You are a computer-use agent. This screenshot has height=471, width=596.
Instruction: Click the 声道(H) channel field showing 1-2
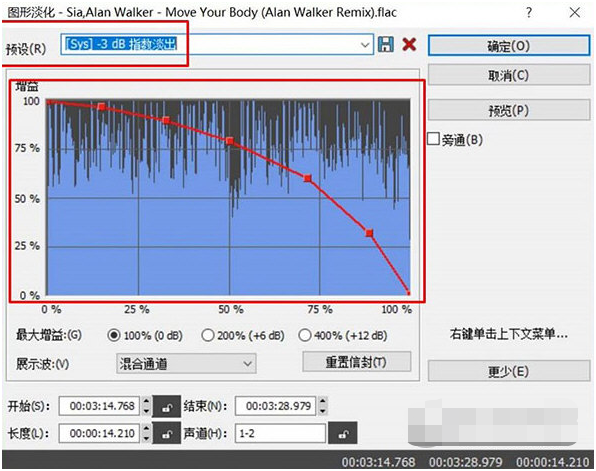[x=281, y=433]
